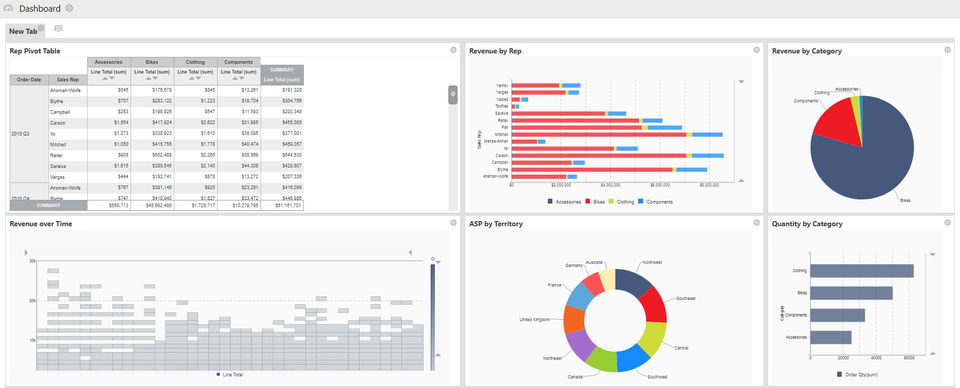960x388 pixels.
Task: Click the Accessories bar in Quantity by Category
Action: pos(831,337)
